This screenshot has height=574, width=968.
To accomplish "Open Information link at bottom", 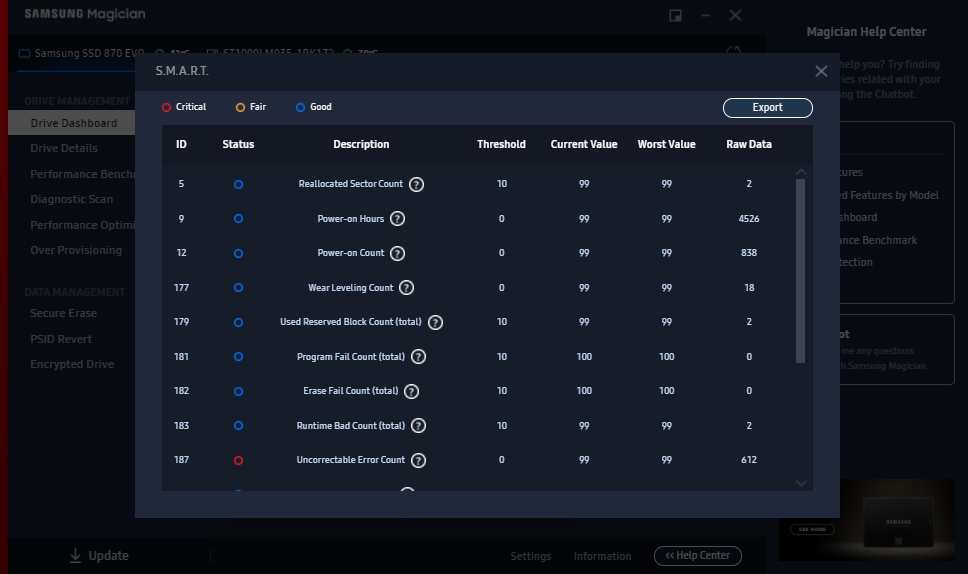I will tap(603, 556).
